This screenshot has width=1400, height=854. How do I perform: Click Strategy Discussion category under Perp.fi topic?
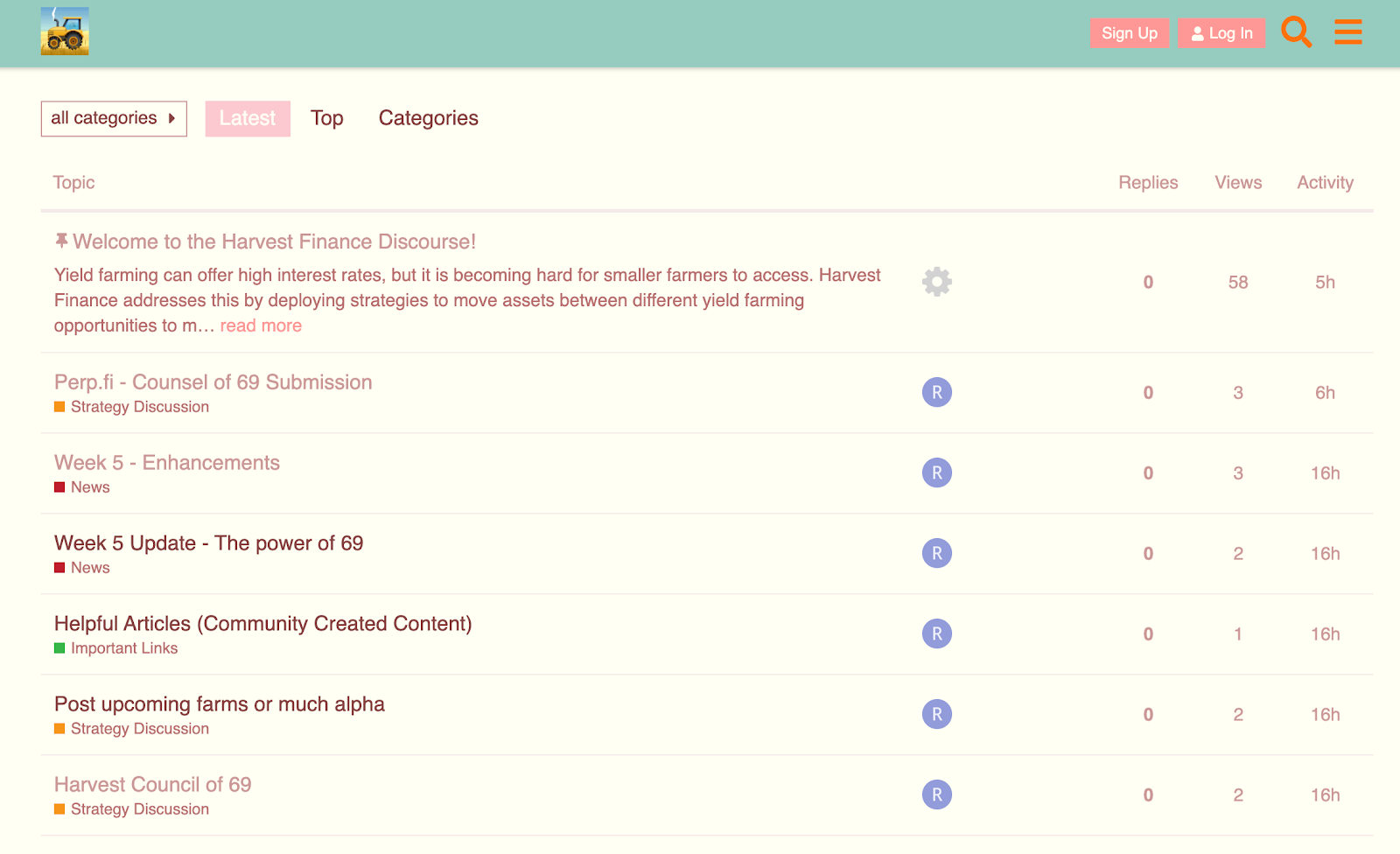coord(132,407)
